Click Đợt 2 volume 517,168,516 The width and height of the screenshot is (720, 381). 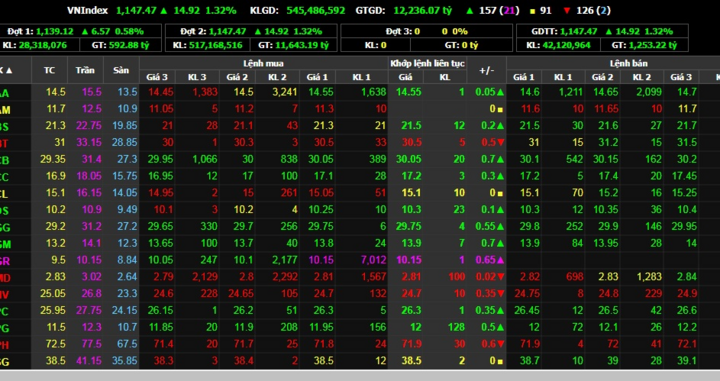[214, 45]
